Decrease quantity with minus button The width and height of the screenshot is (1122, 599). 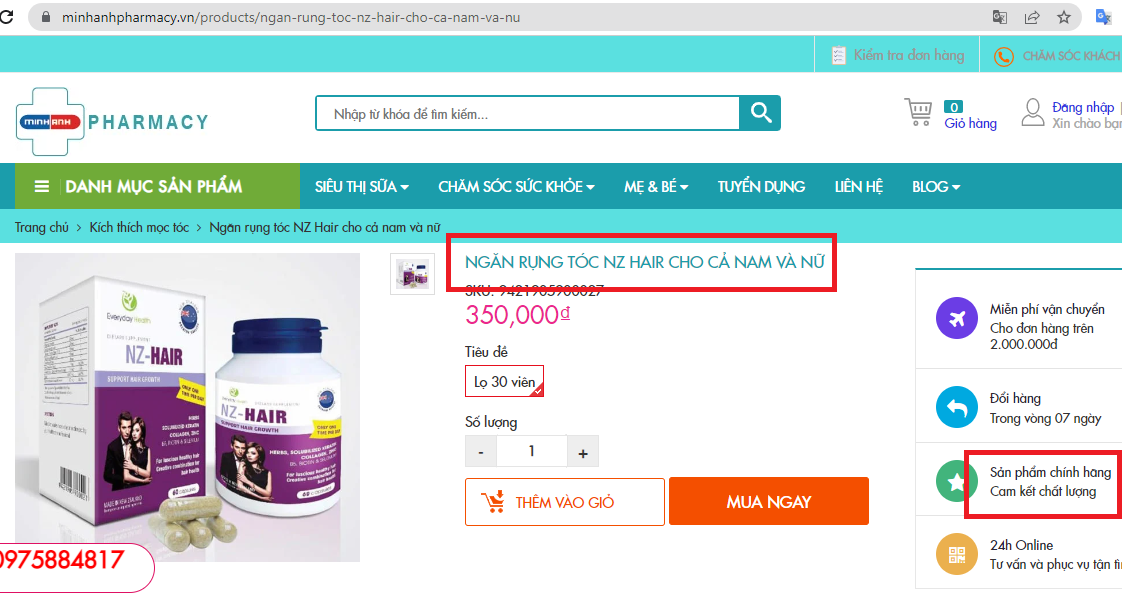coord(481,452)
